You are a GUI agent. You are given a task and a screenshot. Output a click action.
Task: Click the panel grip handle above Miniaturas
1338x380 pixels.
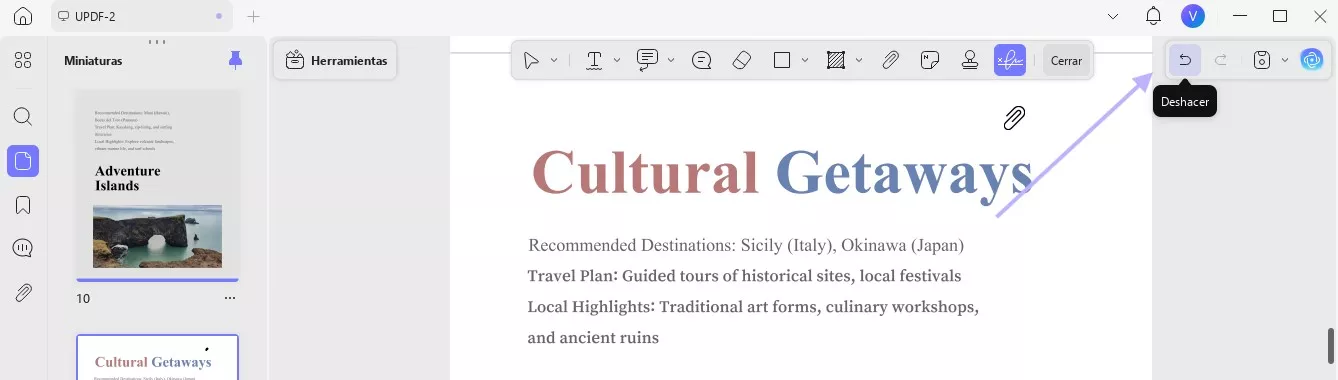coord(157,42)
